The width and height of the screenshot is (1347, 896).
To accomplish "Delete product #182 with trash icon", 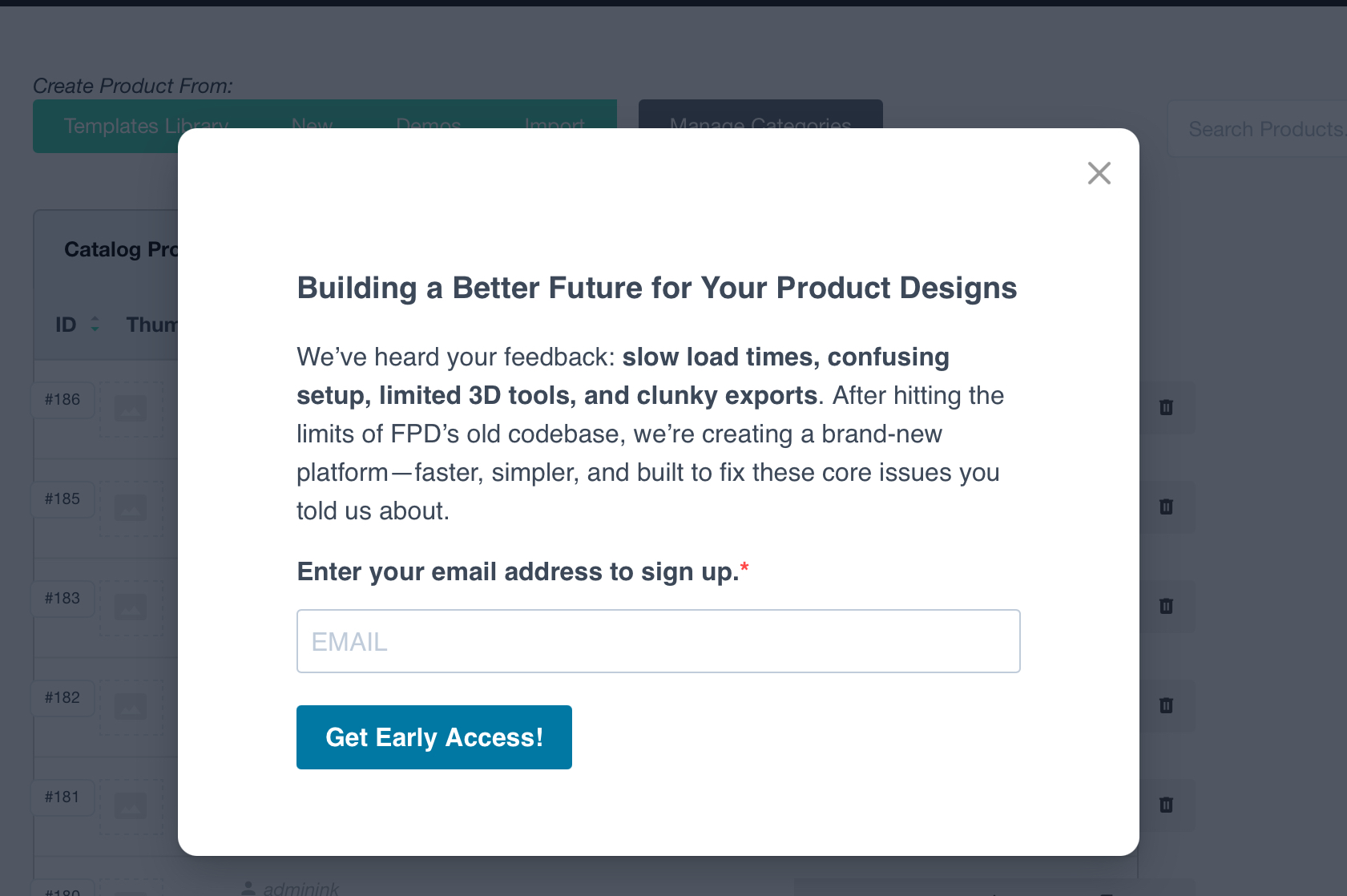I will coord(1166,705).
